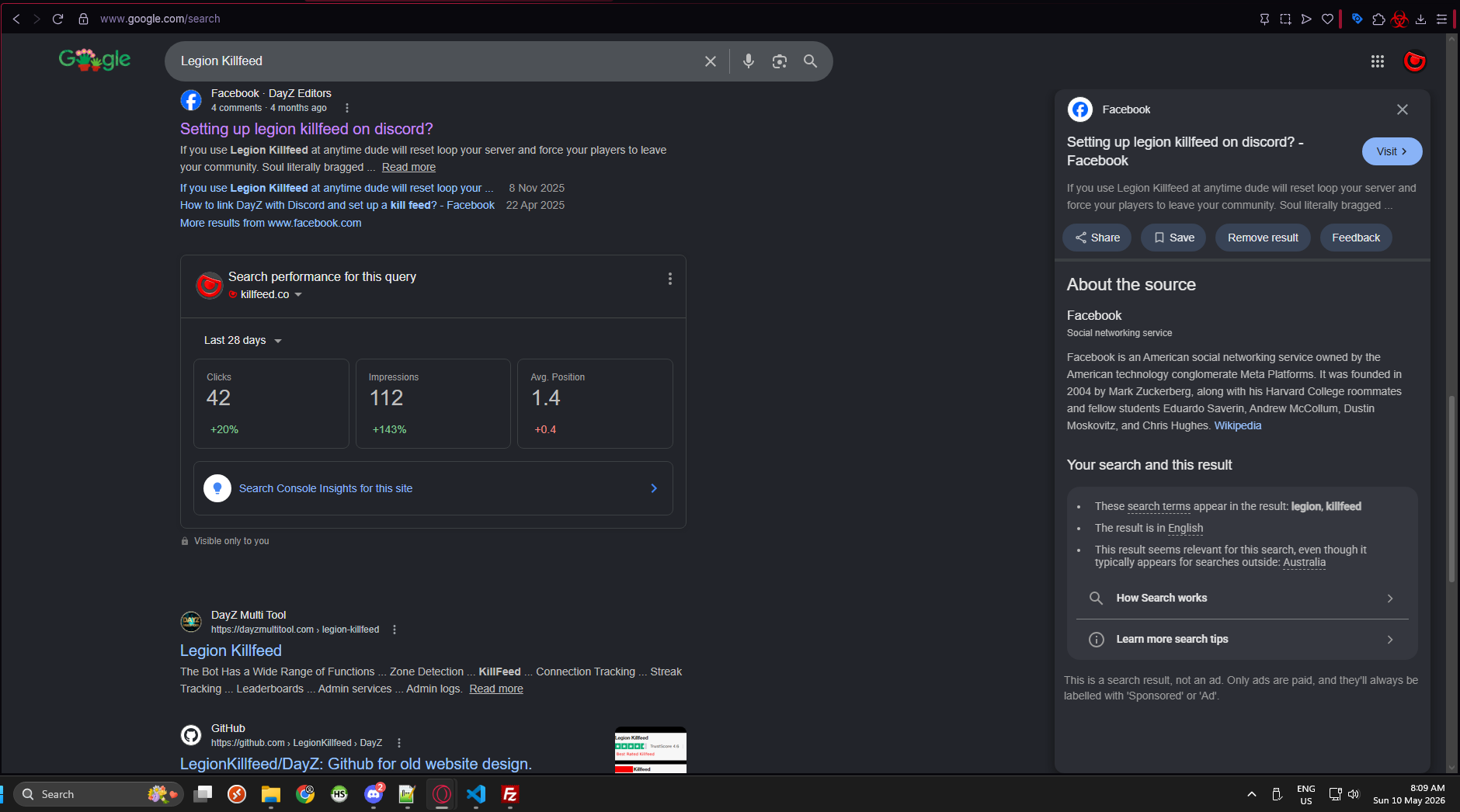Open Google Lens image search icon
The height and width of the screenshot is (812, 1460).
[779, 61]
